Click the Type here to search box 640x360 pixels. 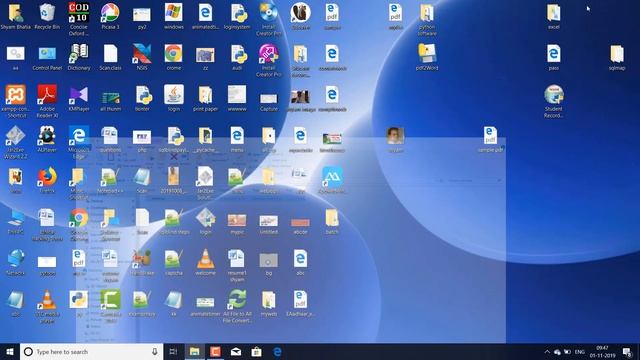coord(91,352)
